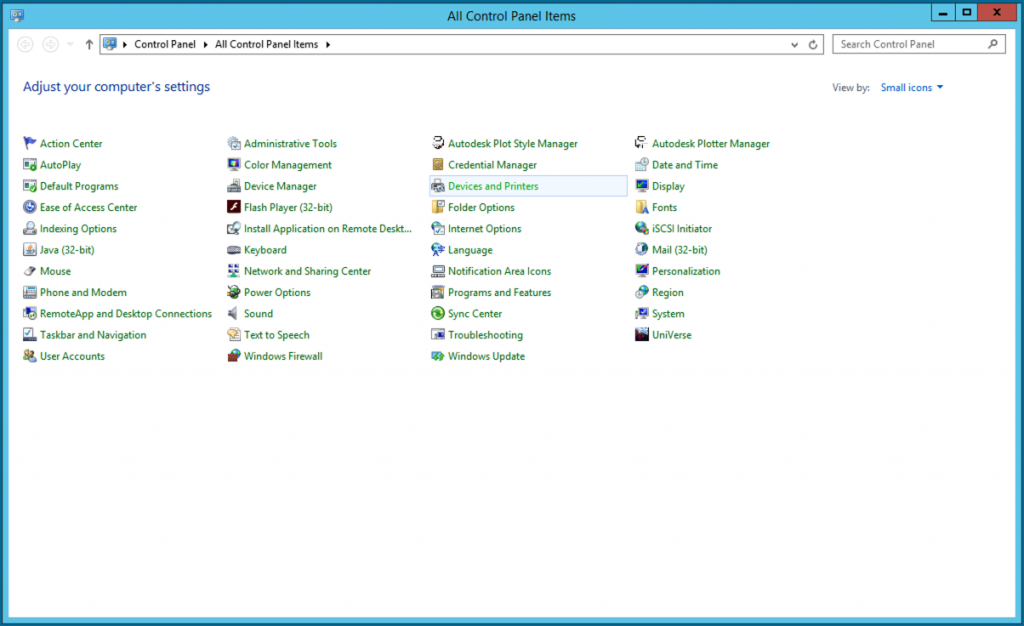Click the iSCSI Initiator icon
Screen dimensions: 1024x626
pos(642,229)
